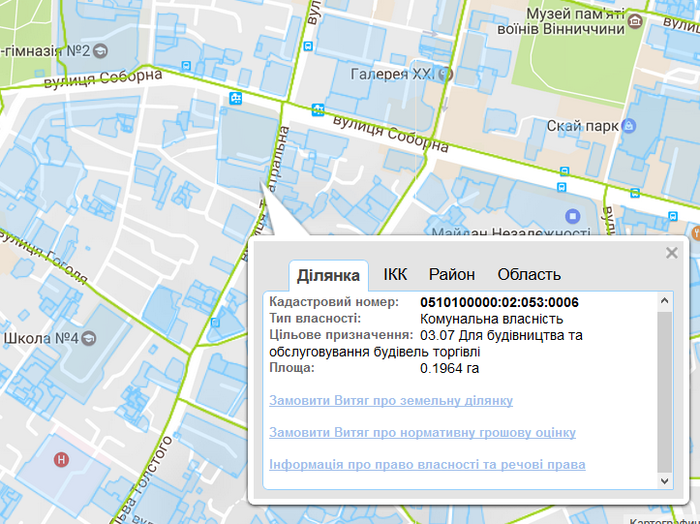
Task: Open the Район tab
Action: 452,274
